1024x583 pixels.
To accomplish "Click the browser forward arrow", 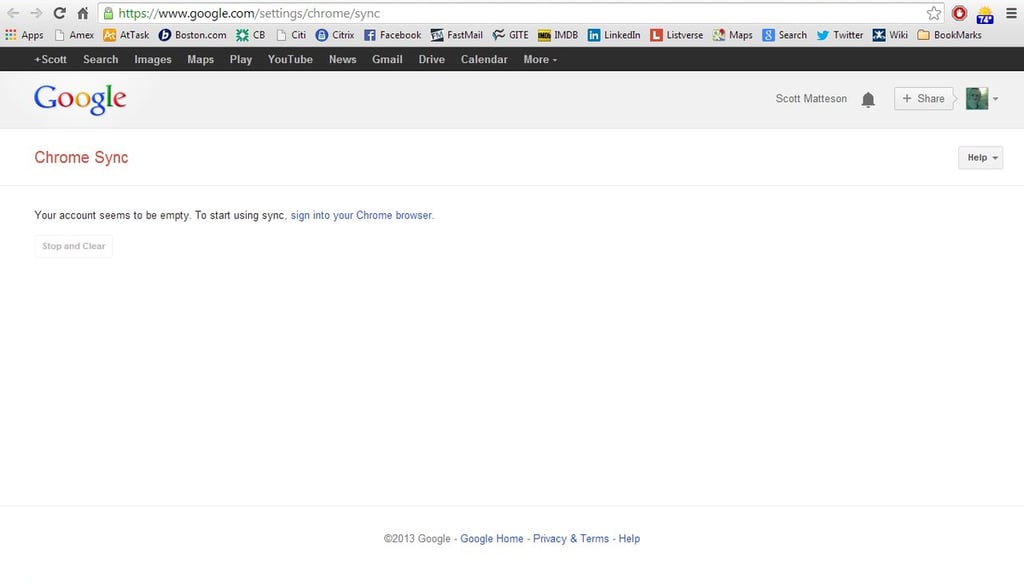I will [36, 13].
